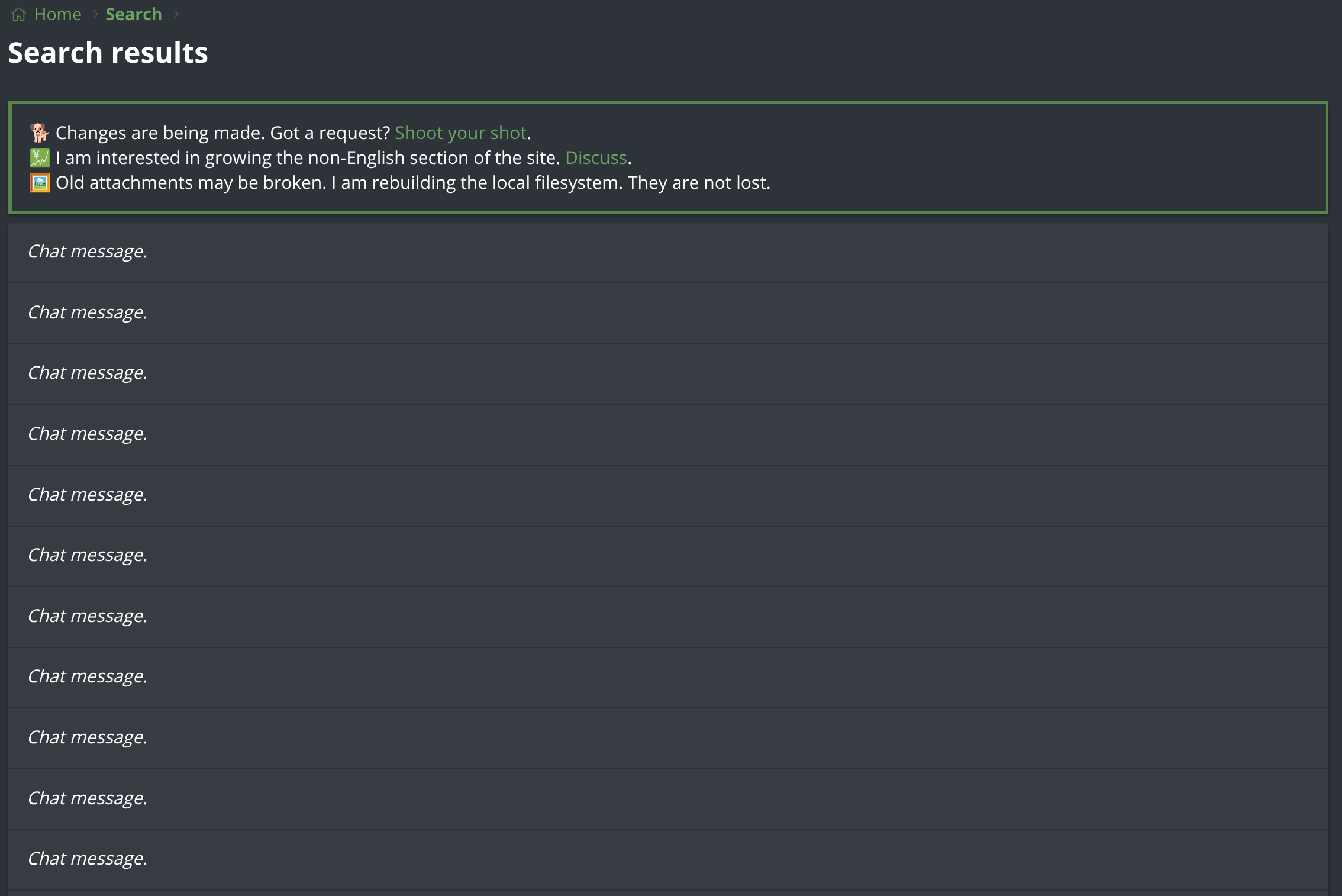The height and width of the screenshot is (896, 1342).
Task: Click the fourth Chat message result
Action: 88,434
